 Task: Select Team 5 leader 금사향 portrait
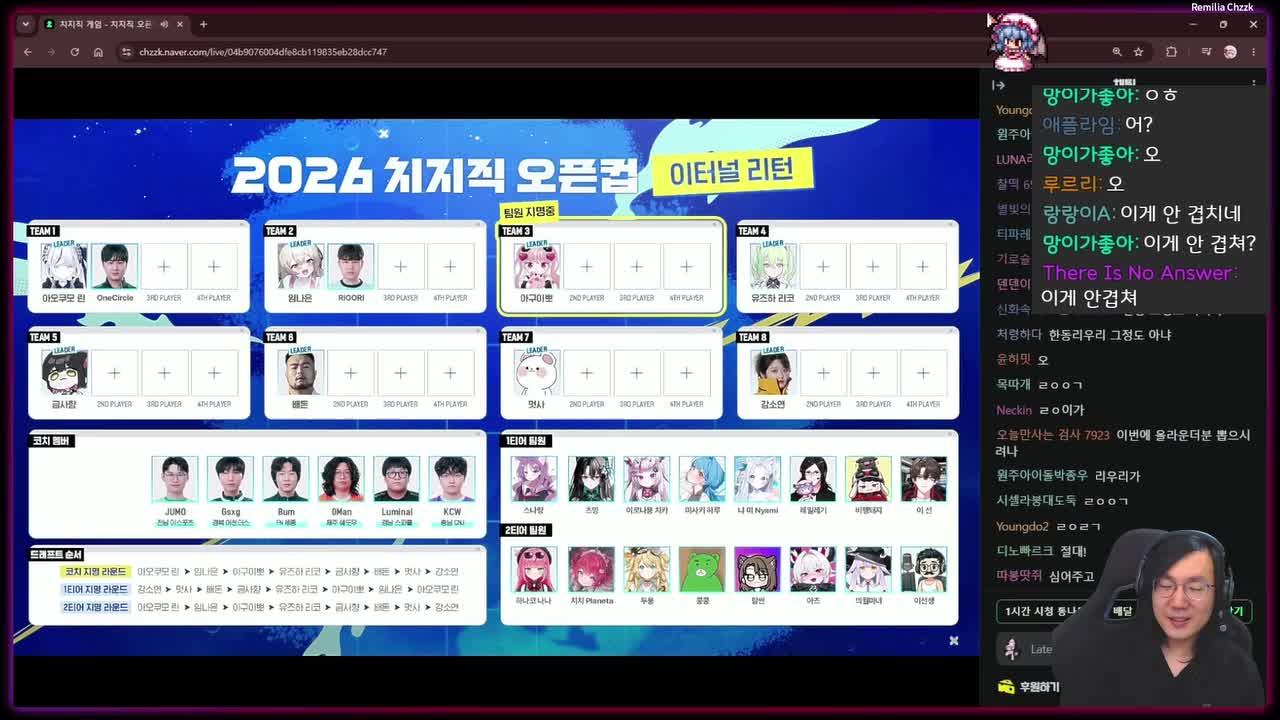64,372
